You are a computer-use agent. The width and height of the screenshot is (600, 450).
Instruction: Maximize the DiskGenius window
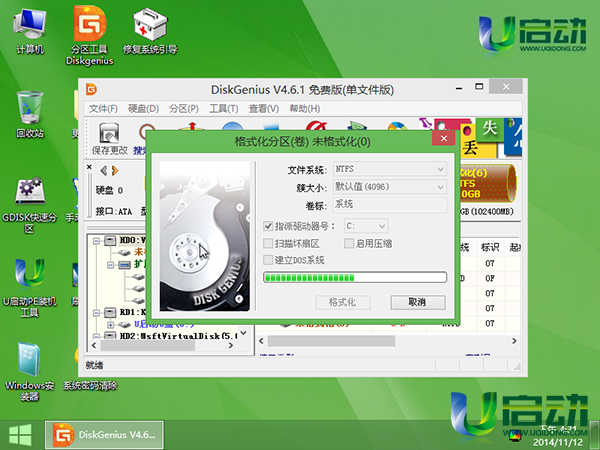pos(479,87)
